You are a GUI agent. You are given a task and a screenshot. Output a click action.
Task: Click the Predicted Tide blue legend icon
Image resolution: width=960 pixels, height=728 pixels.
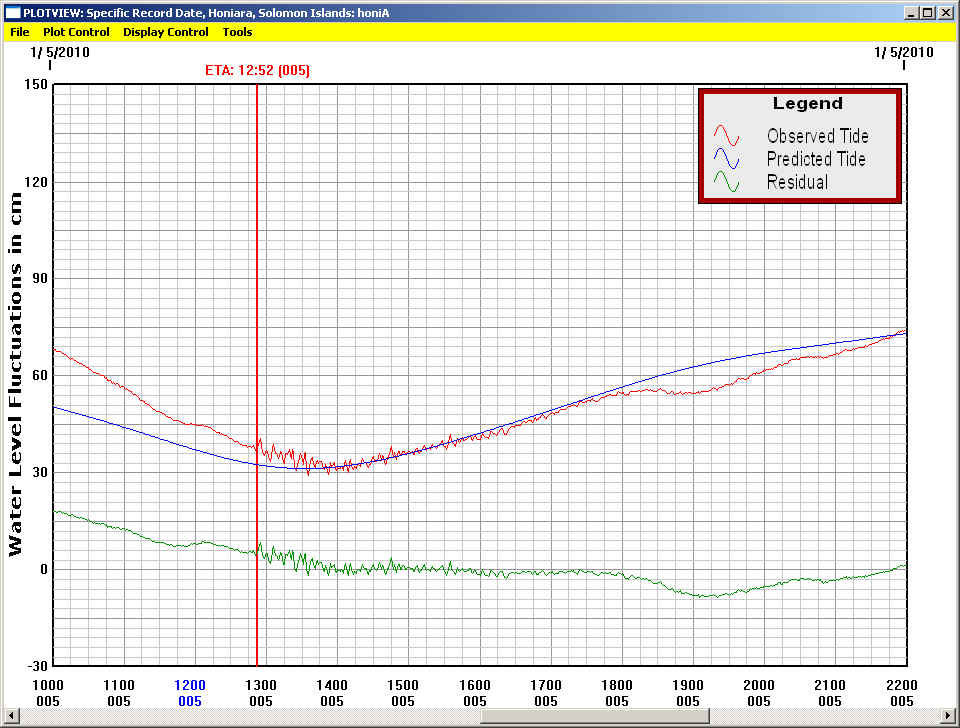click(x=726, y=158)
